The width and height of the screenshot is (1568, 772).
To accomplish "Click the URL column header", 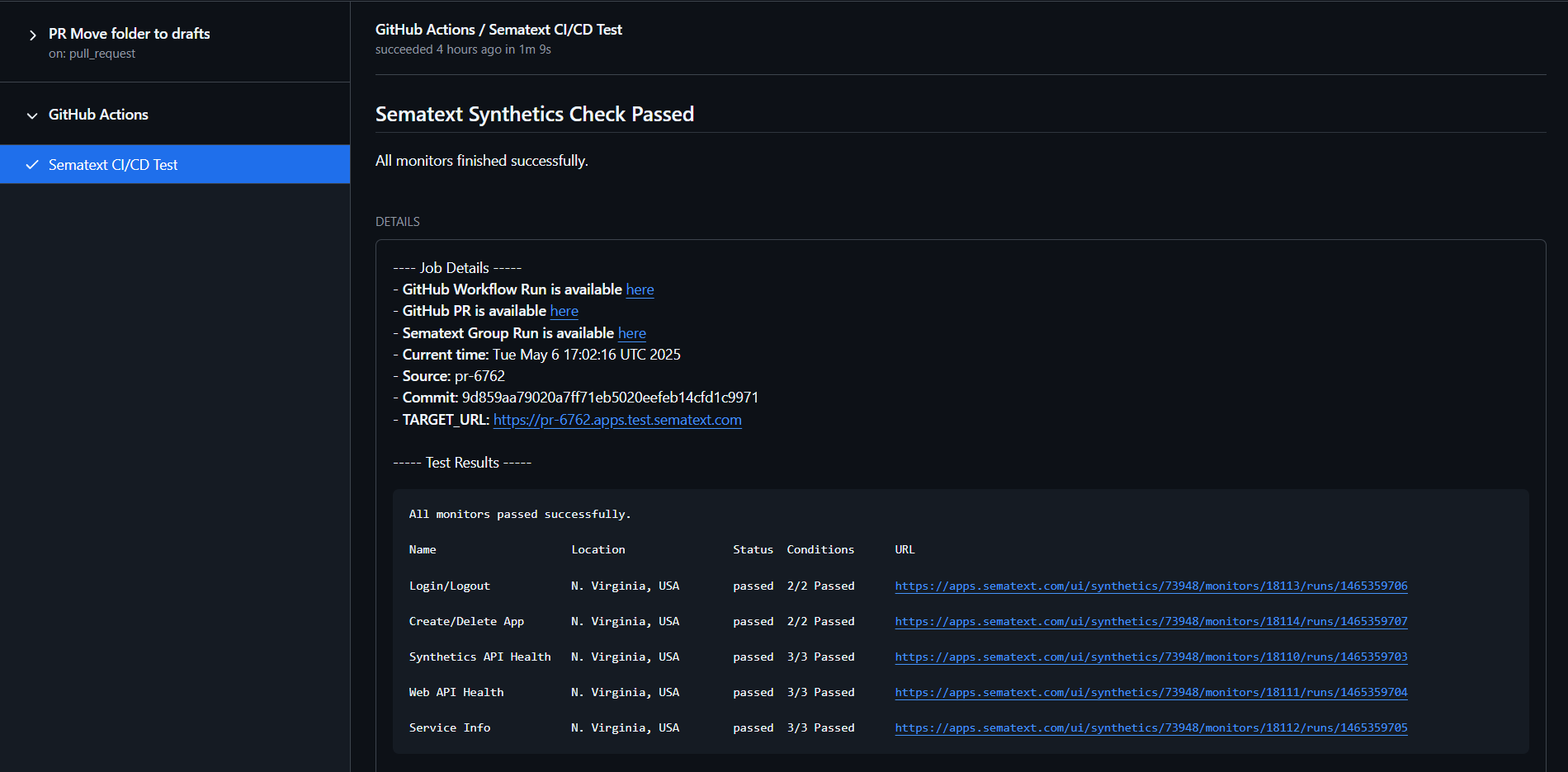I will (x=904, y=549).
